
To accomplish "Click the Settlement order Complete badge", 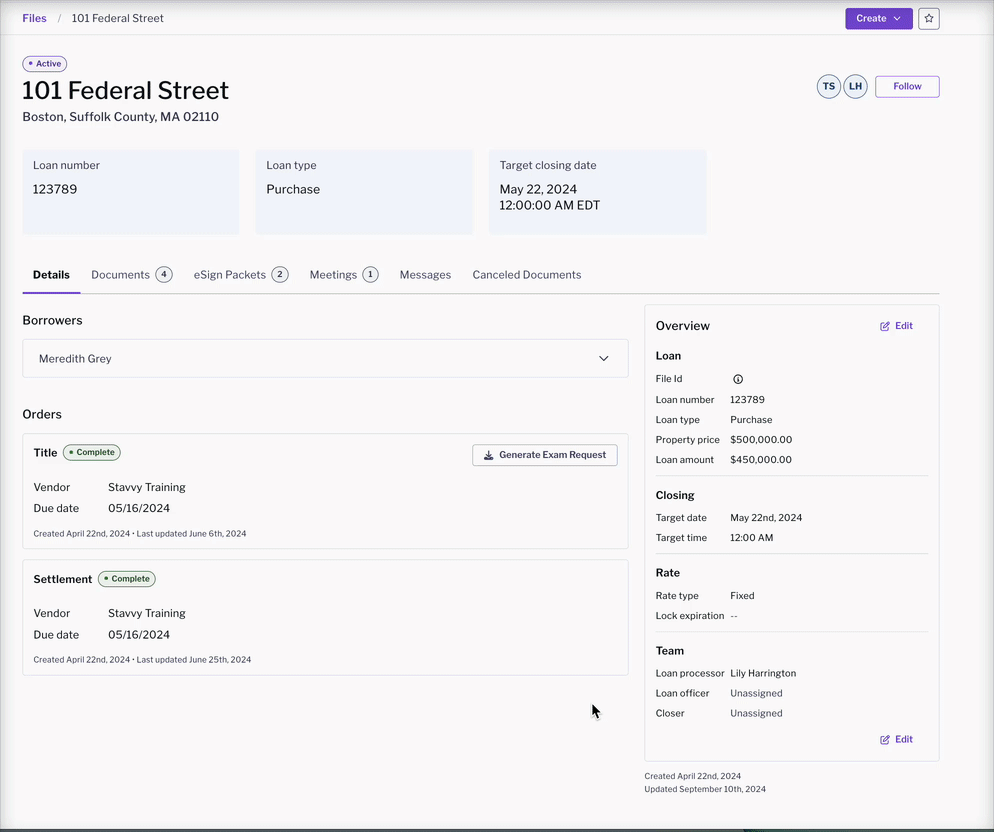I will (127, 579).
